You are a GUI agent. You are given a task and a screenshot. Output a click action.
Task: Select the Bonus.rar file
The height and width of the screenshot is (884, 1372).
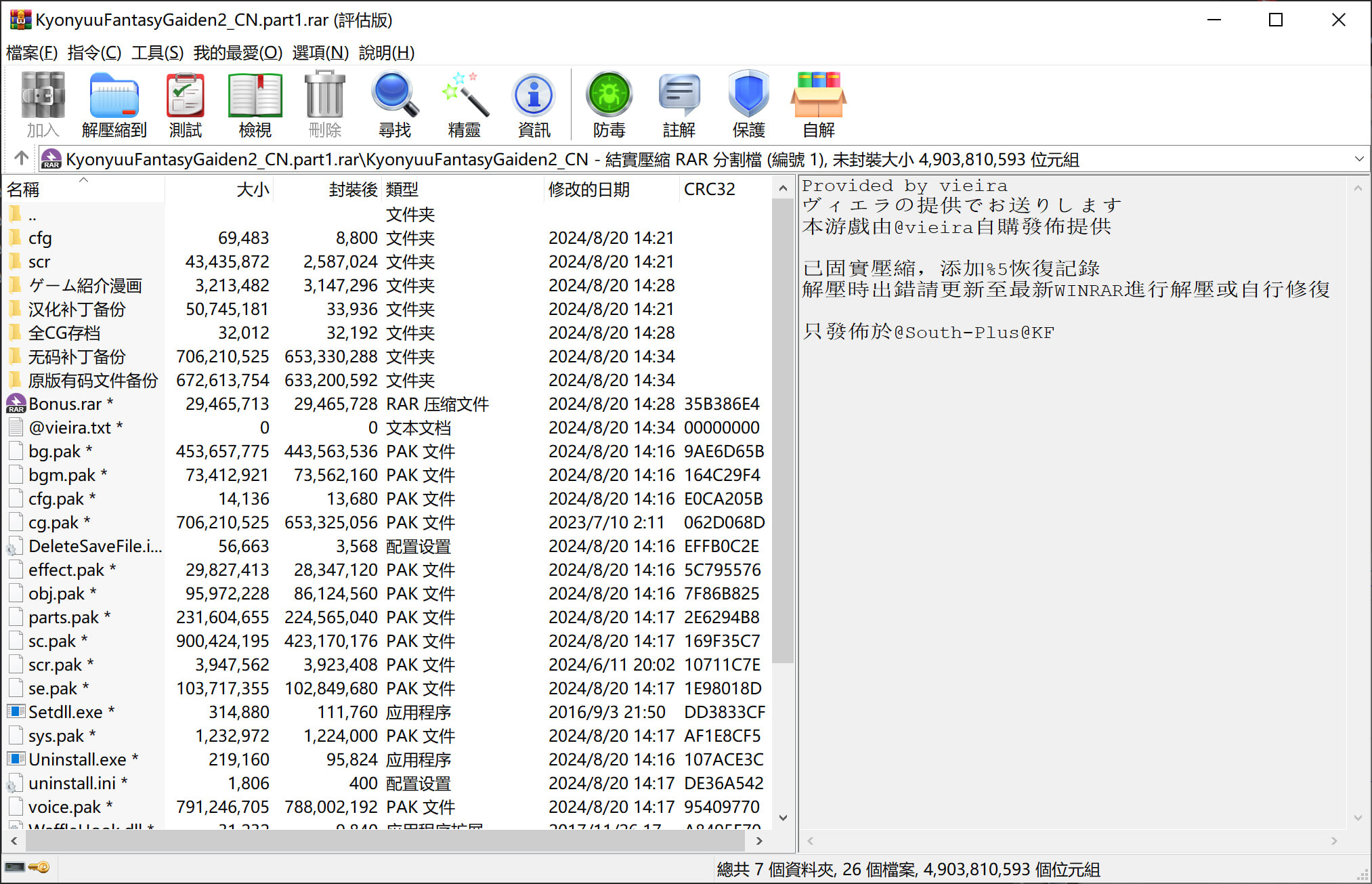coord(65,404)
